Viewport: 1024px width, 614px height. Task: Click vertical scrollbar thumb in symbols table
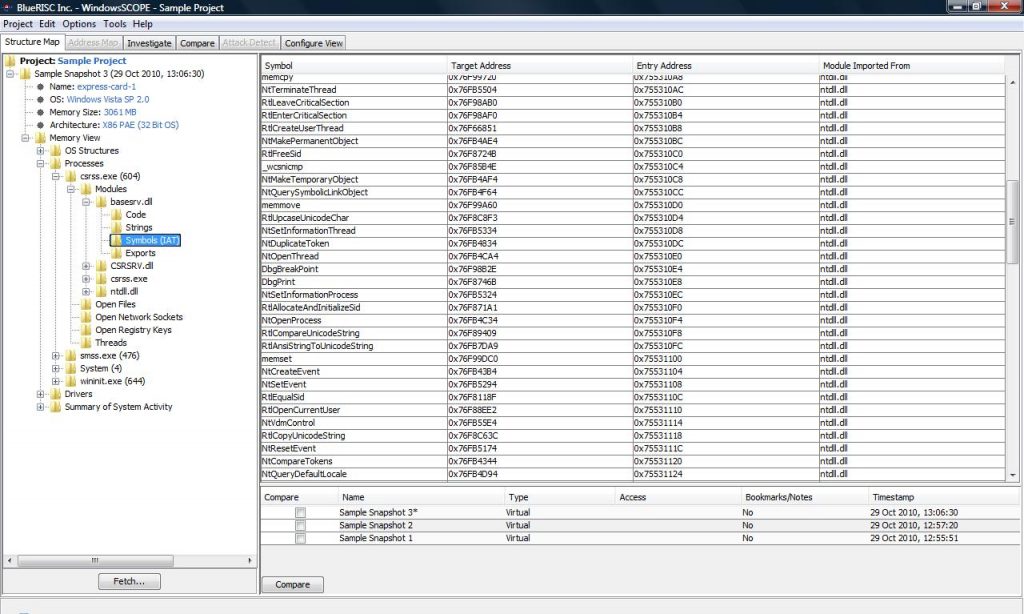coord(1012,221)
